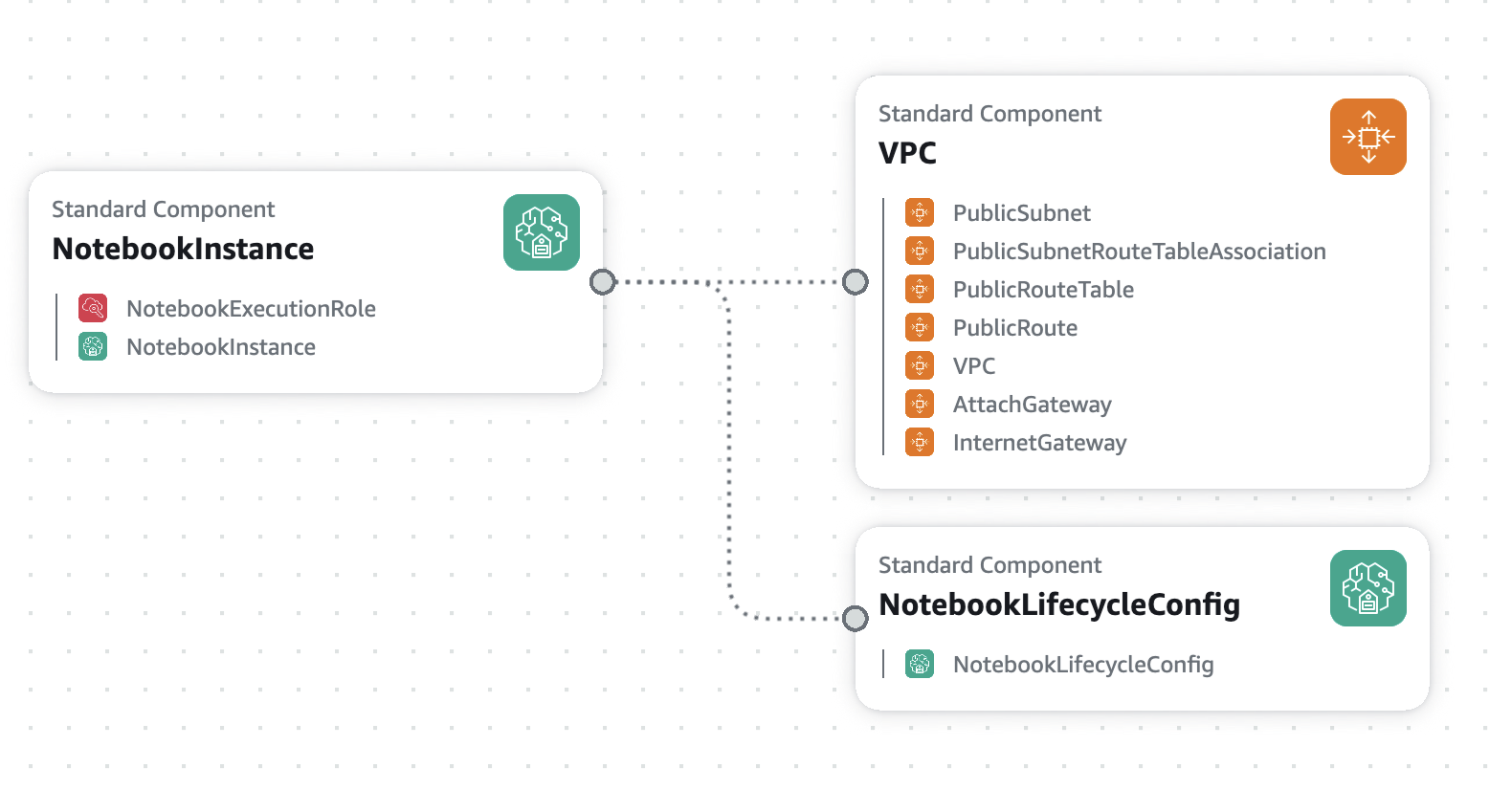The image size is (1512, 790).
Task: Click the orange icon next to PublicRoute
Action: point(920,327)
